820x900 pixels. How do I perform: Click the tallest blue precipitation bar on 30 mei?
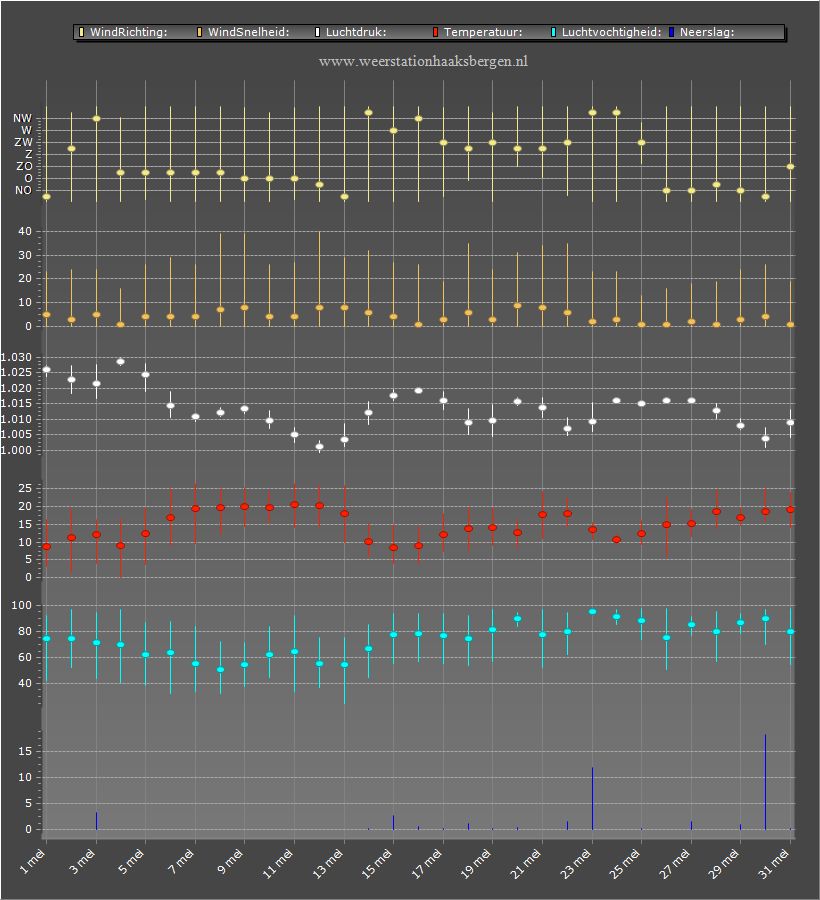tap(765, 782)
